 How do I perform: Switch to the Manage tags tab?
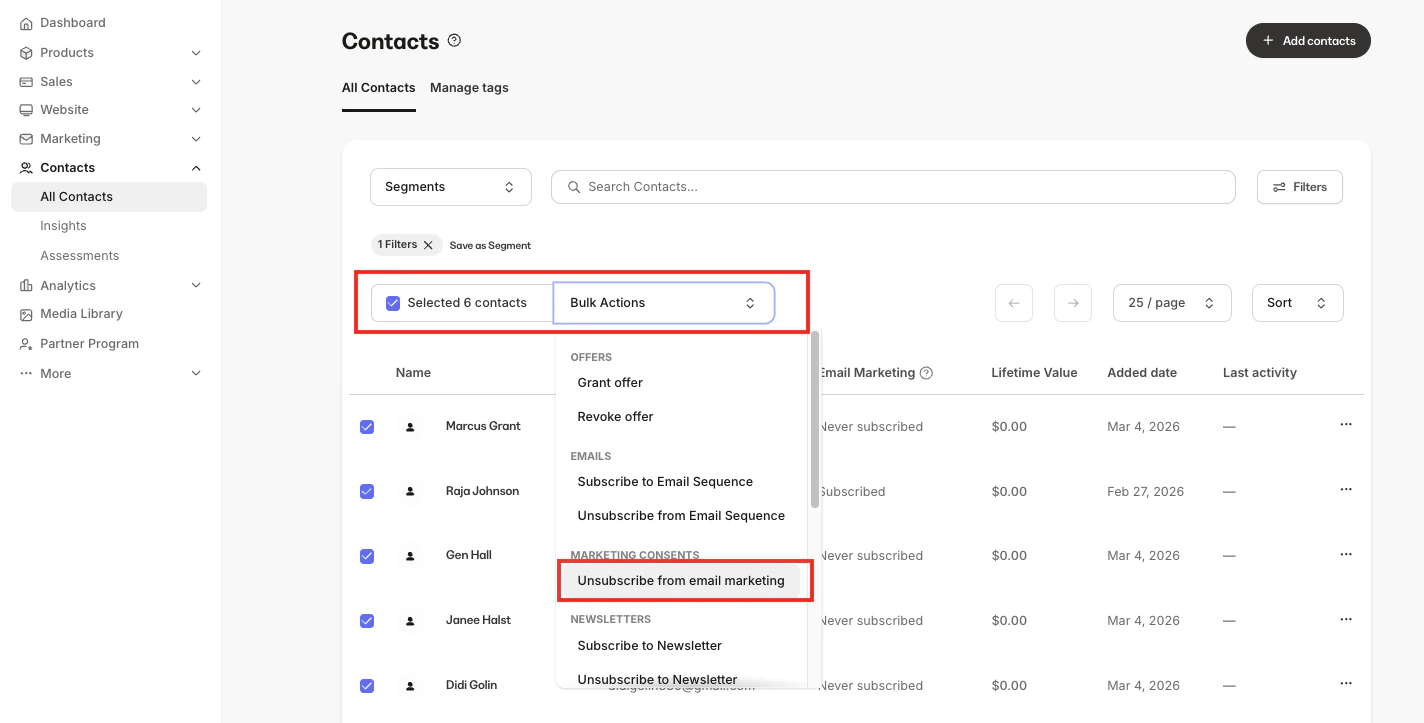(469, 87)
